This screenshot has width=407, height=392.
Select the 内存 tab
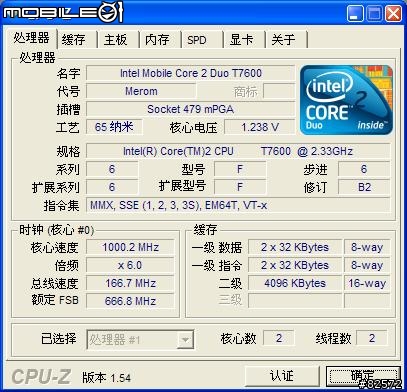tap(160, 40)
